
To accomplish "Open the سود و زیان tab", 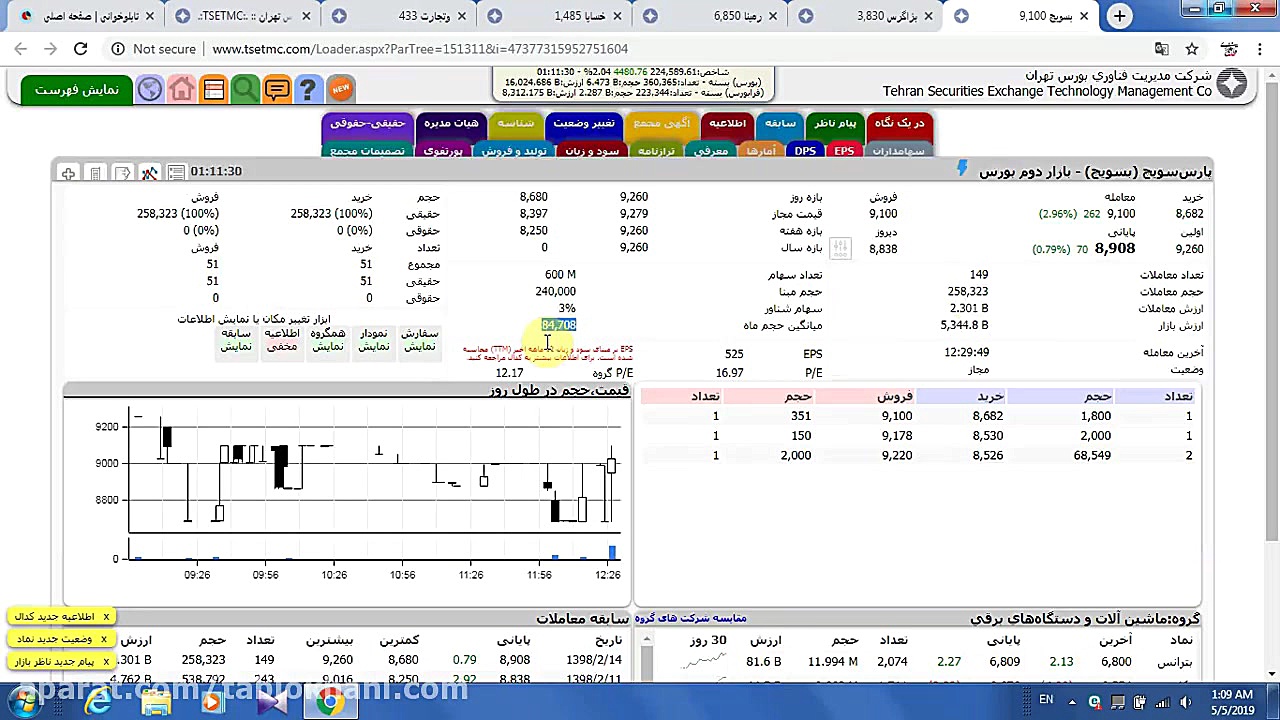I will (x=592, y=151).
